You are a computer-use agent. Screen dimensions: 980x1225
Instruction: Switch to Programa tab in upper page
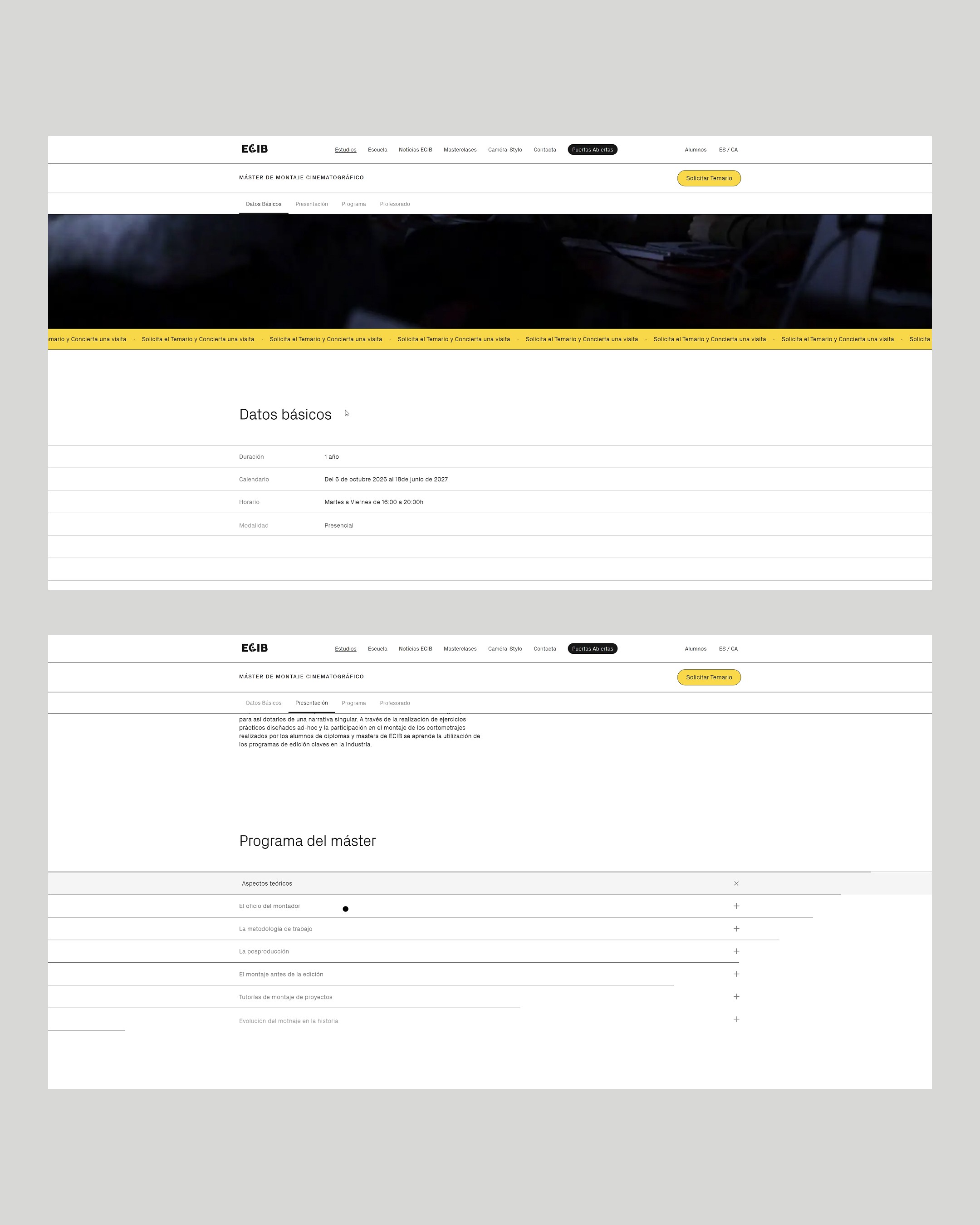tap(353, 204)
